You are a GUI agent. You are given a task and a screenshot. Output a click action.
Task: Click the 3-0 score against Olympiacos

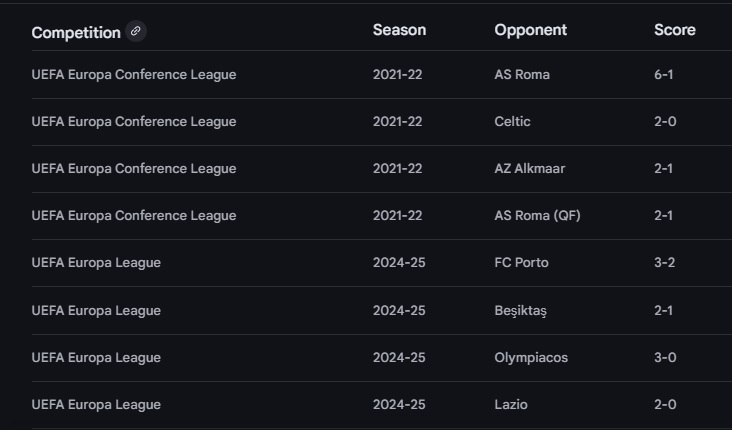tap(665, 358)
